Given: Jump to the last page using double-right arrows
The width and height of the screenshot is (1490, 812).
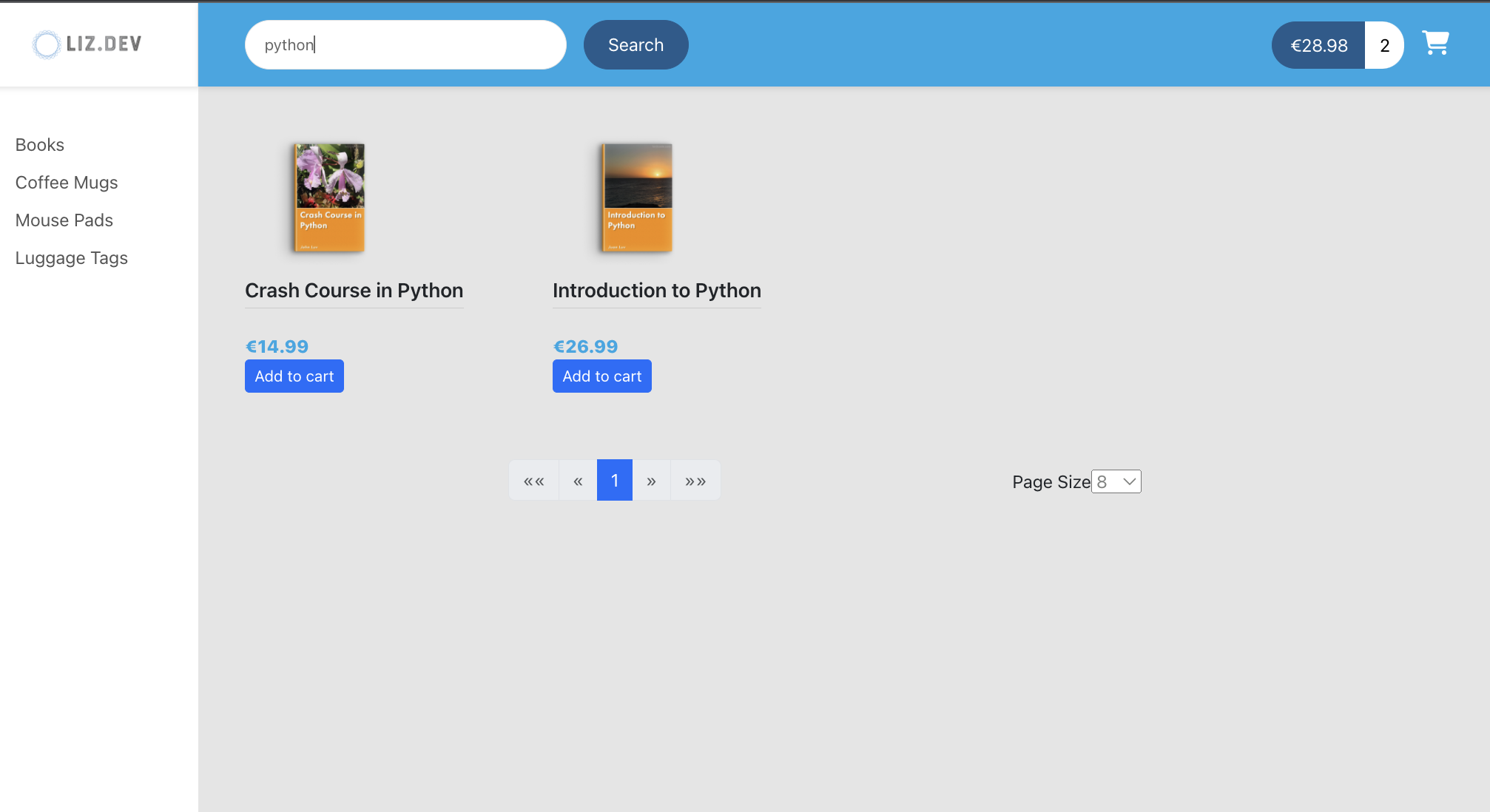Looking at the screenshot, I should coord(695,480).
